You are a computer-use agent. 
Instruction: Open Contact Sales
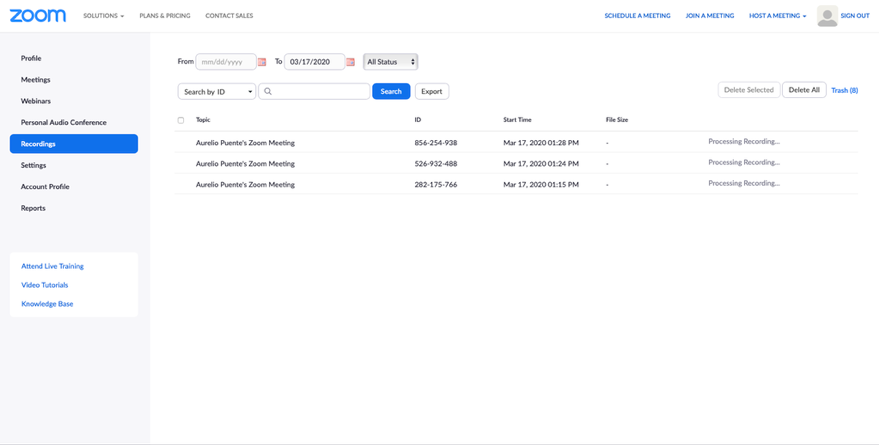pyautogui.click(x=229, y=16)
